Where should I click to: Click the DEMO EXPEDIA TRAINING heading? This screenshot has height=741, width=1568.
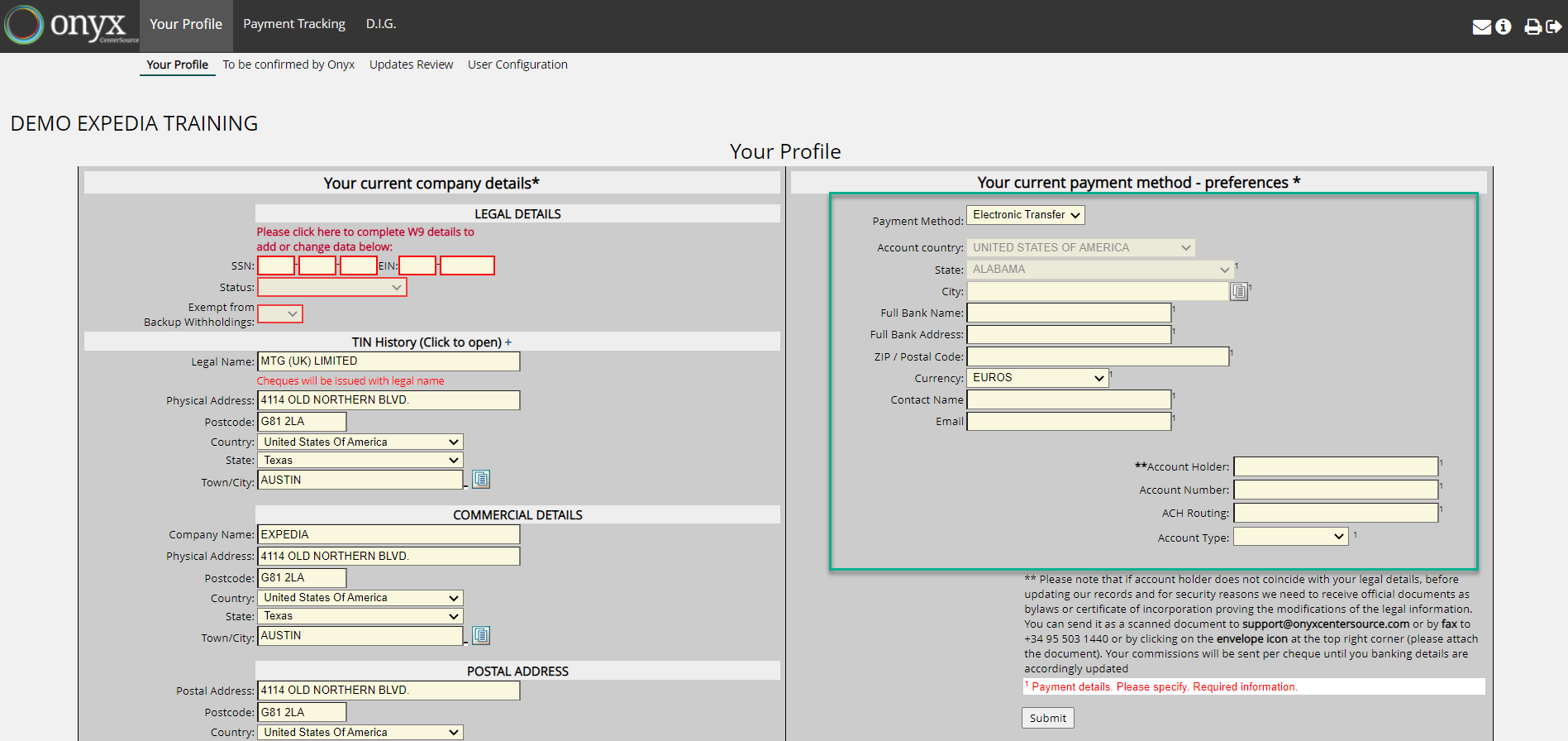click(134, 123)
